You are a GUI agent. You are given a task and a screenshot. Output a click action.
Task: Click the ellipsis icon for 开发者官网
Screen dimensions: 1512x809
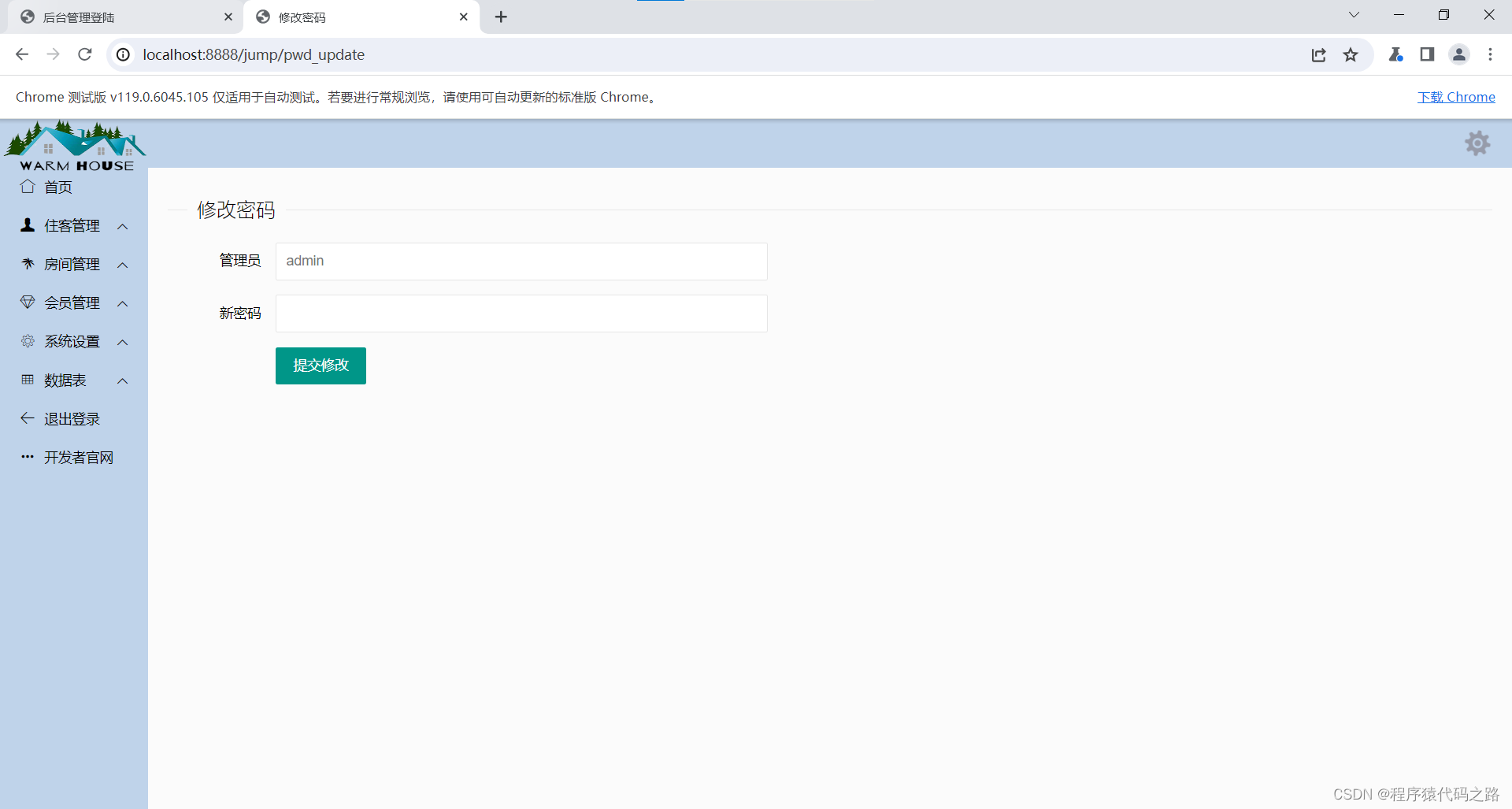[28, 457]
